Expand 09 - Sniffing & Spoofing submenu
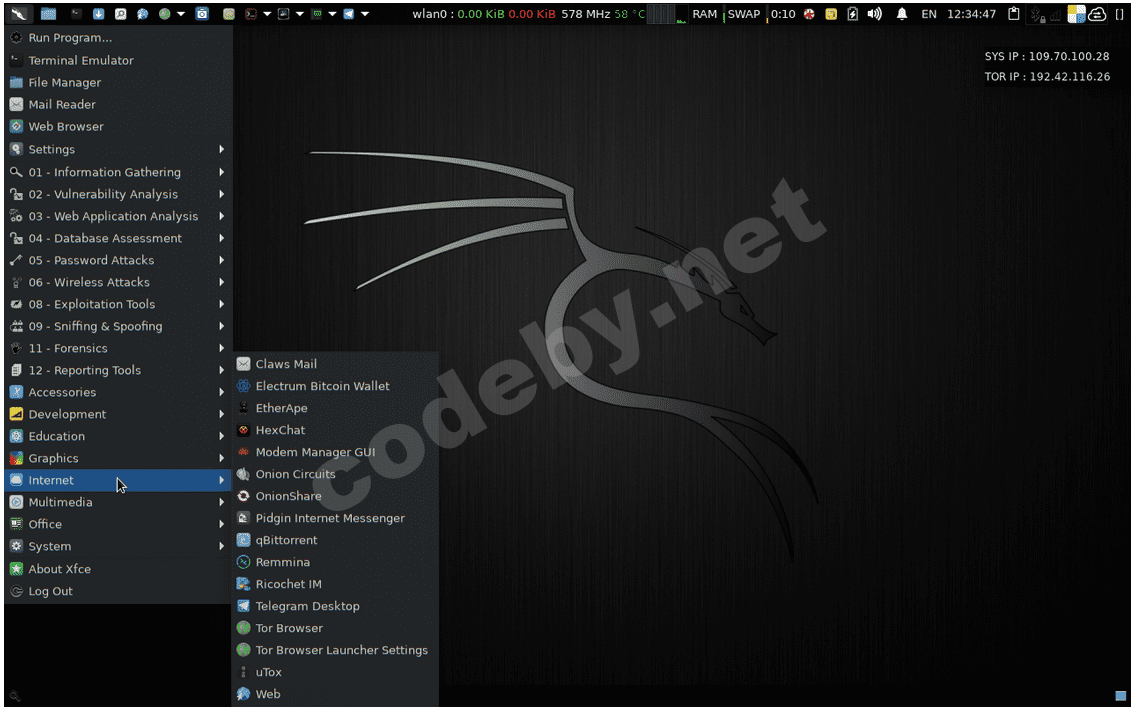Image resolution: width=1132 pixels, height=709 pixels. tap(118, 326)
